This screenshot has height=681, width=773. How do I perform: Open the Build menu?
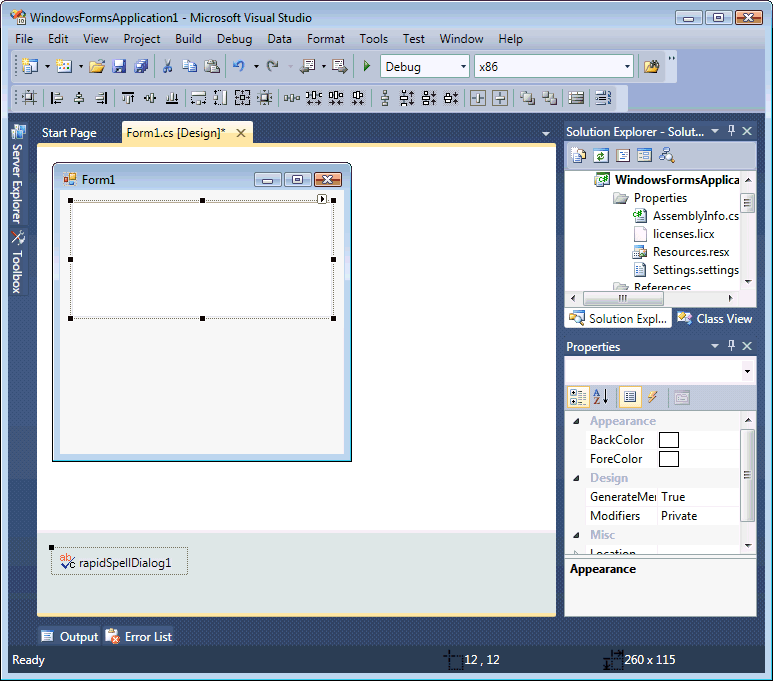click(188, 39)
